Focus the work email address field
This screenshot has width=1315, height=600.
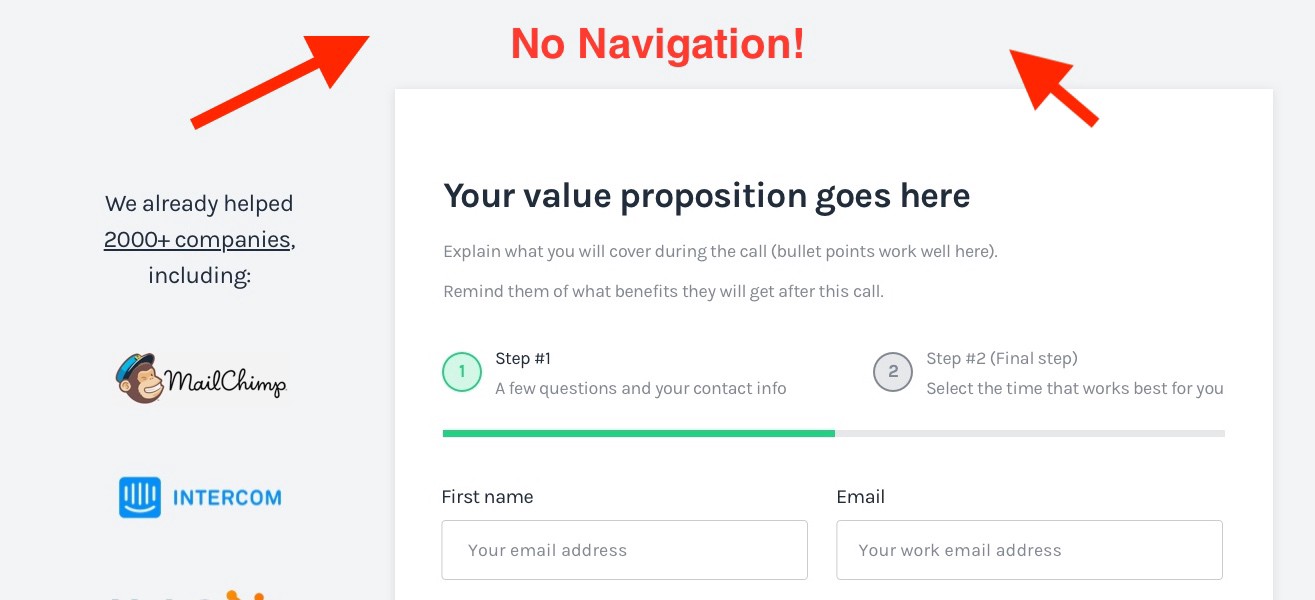click(x=1029, y=550)
